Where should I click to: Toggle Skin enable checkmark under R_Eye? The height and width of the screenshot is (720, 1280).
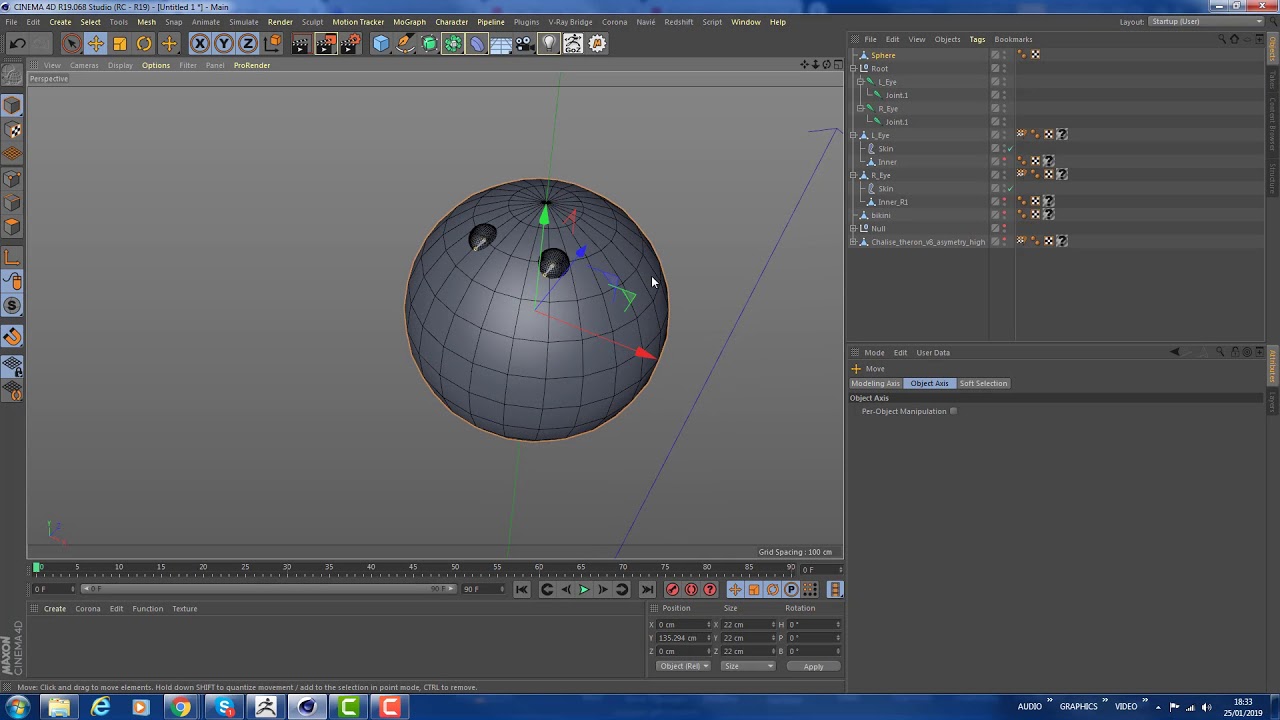(1010, 188)
